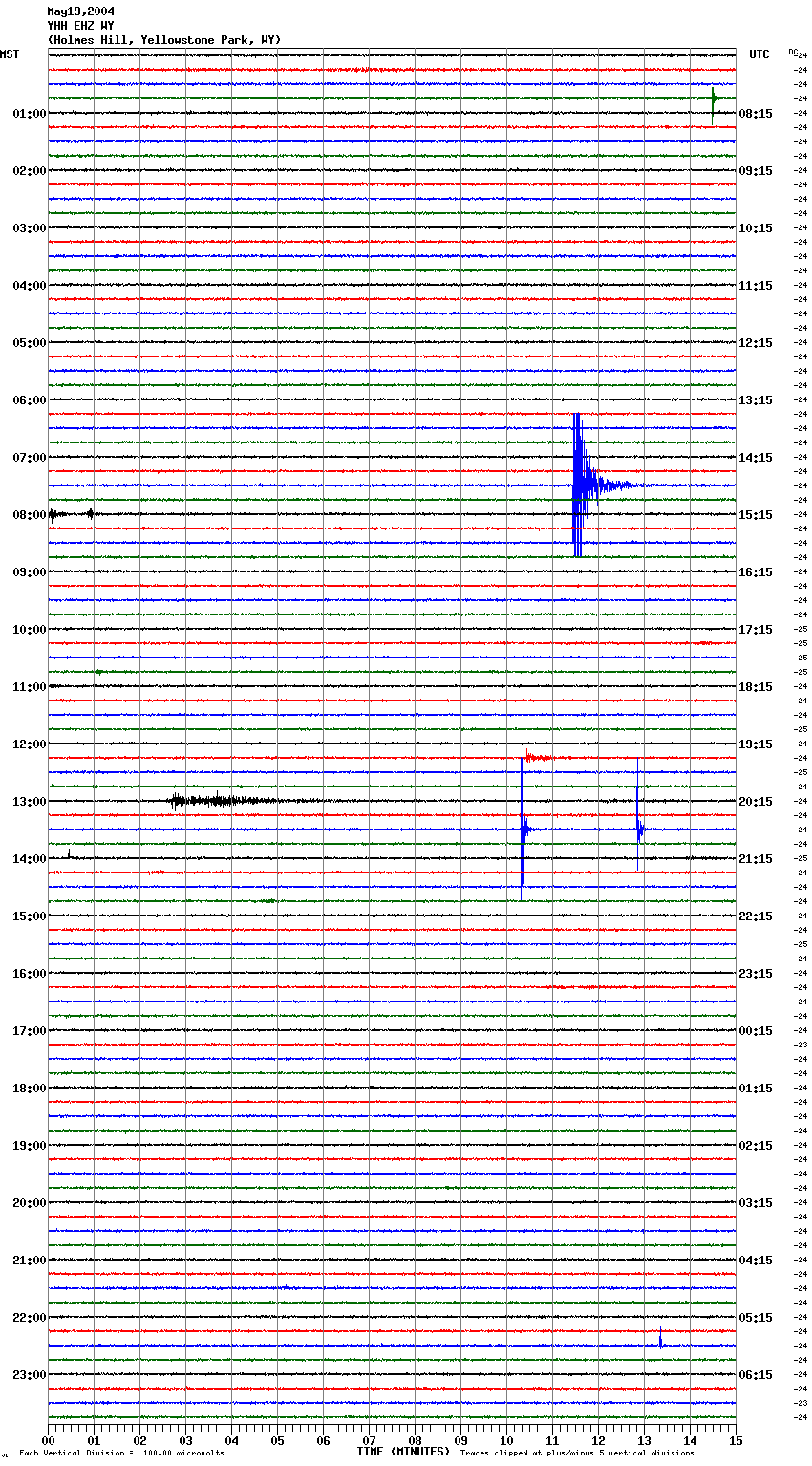Click the "Each Vertical Division = 100.00 microvolts" note
The height and width of the screenshot is (1466, 812).
click(121, 1454)
